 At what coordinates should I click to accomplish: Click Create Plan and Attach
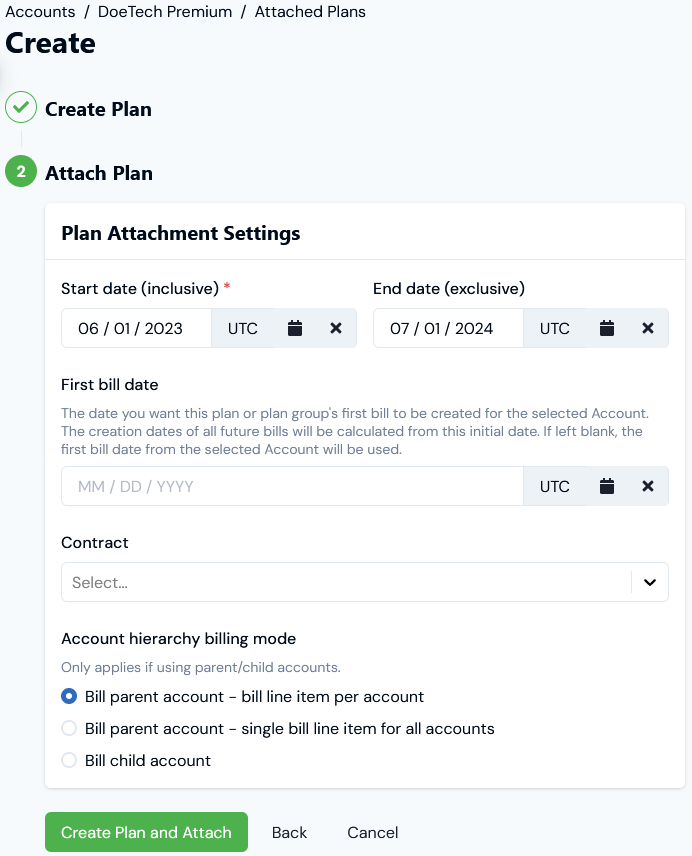(x=146, y=832)
